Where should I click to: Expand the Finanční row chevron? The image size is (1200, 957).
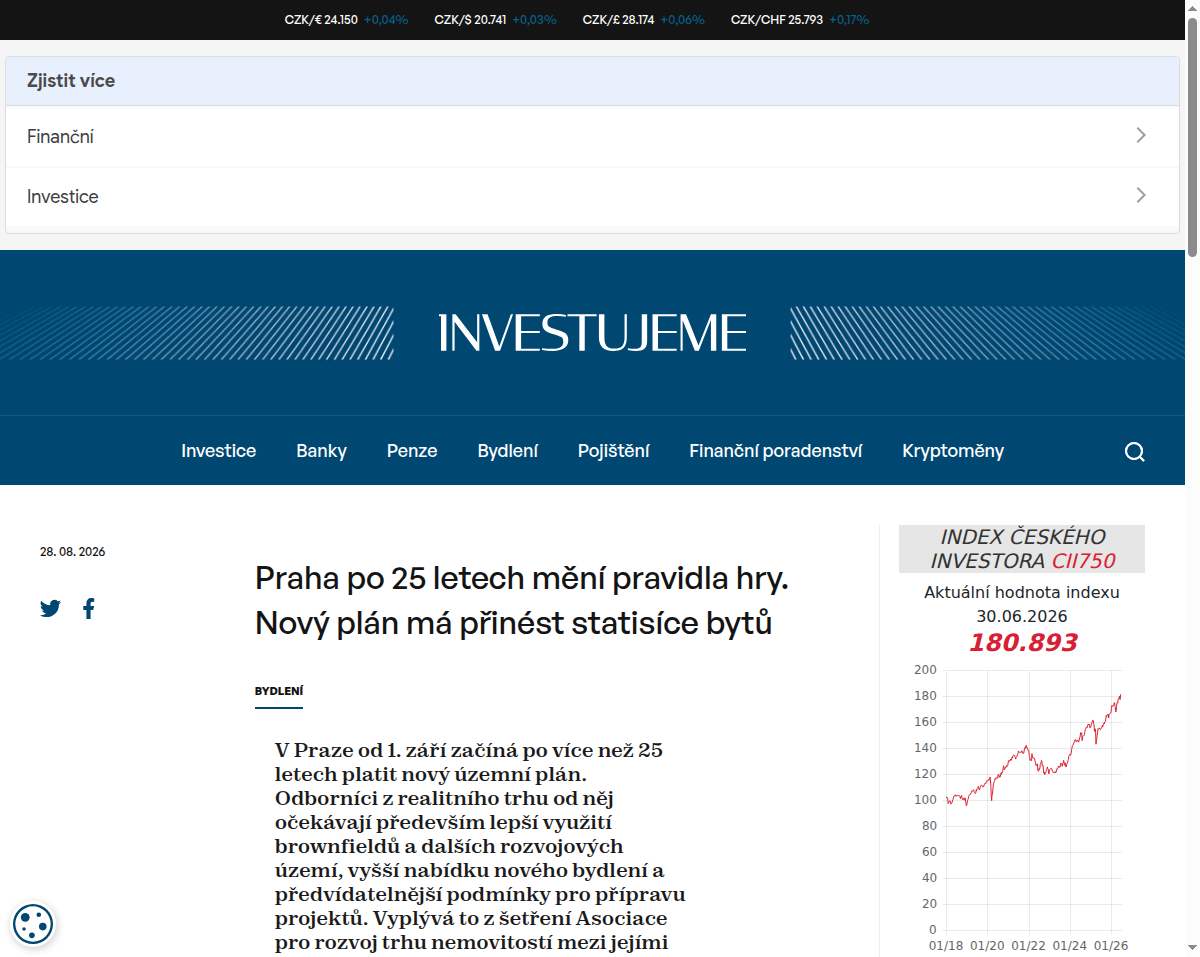point(1141,136)
